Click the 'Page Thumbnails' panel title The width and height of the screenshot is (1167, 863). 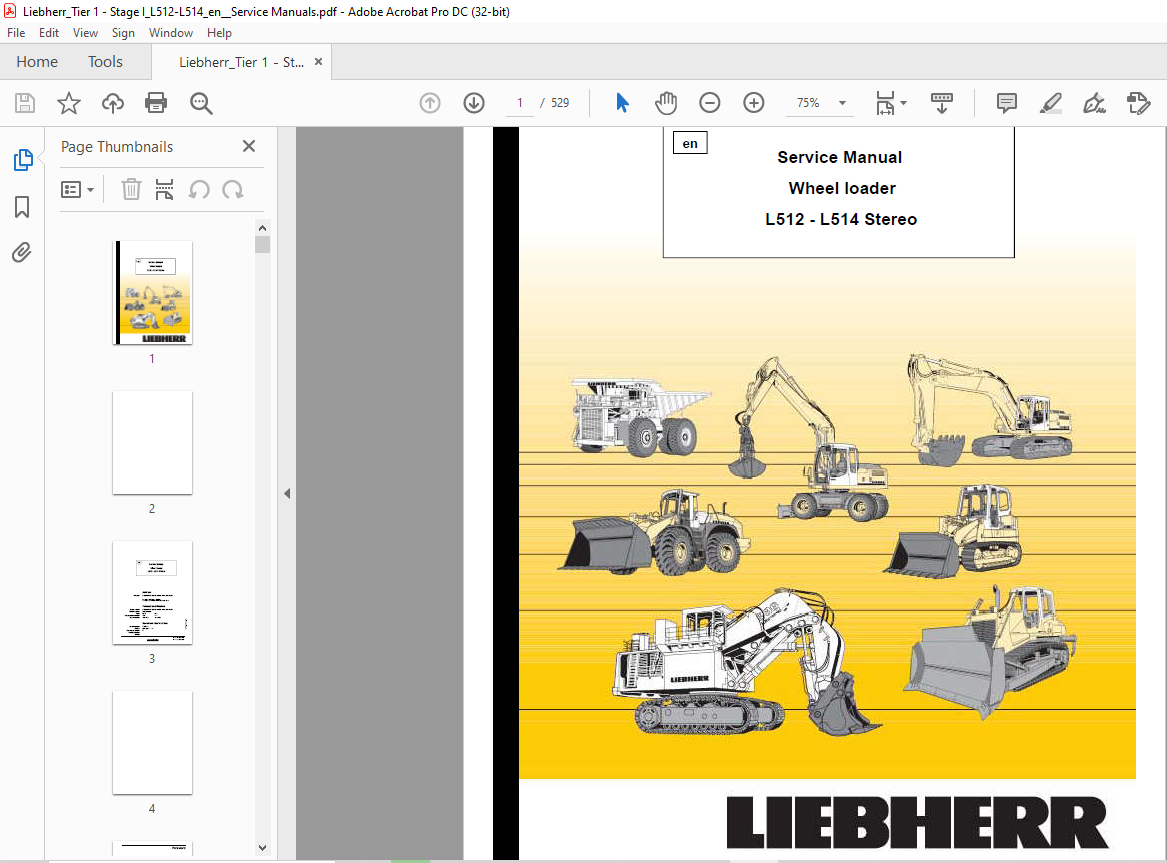pos(117,147)
